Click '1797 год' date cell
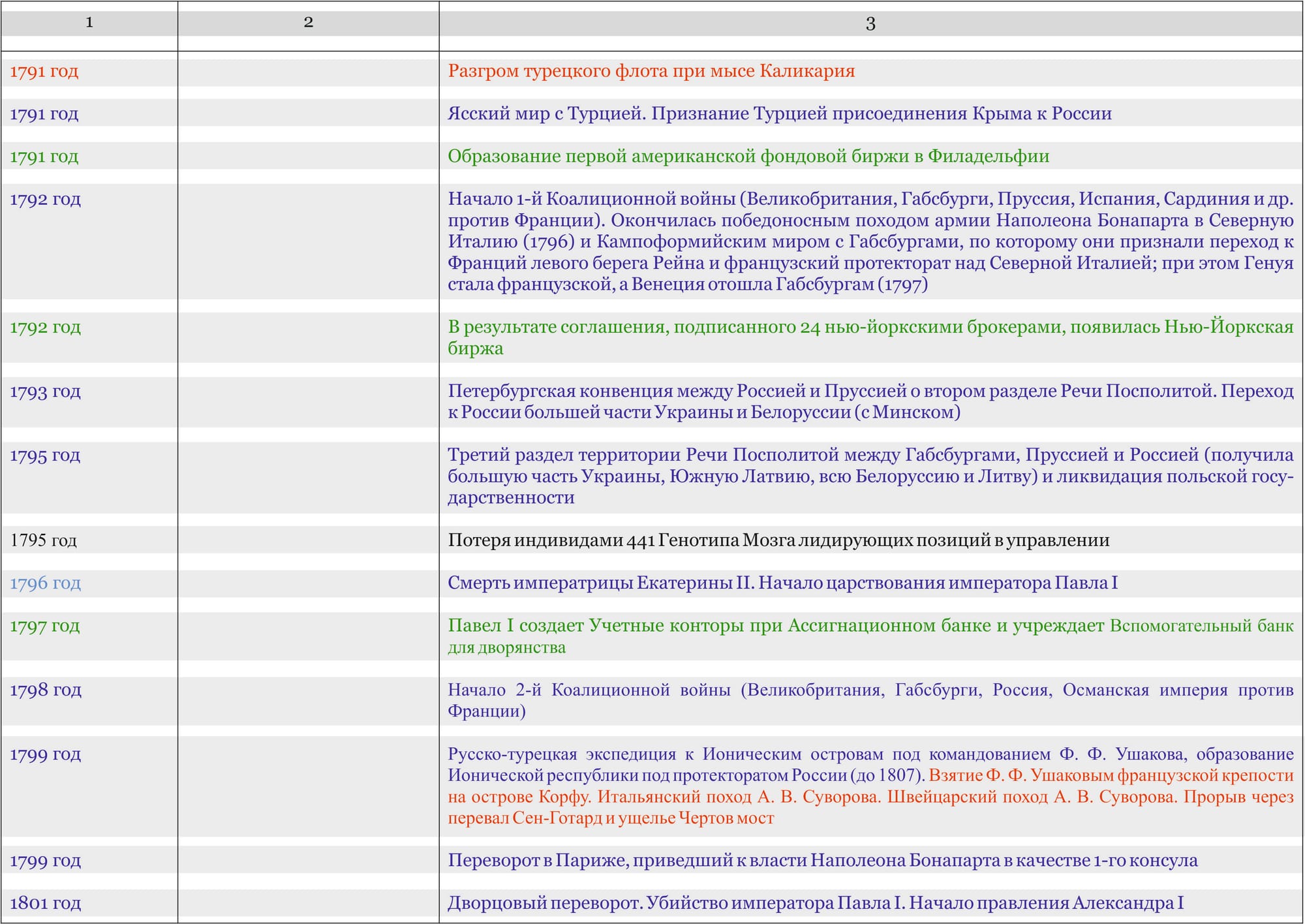The height and width of the screenshot is (924, 1305). point(45,626)
